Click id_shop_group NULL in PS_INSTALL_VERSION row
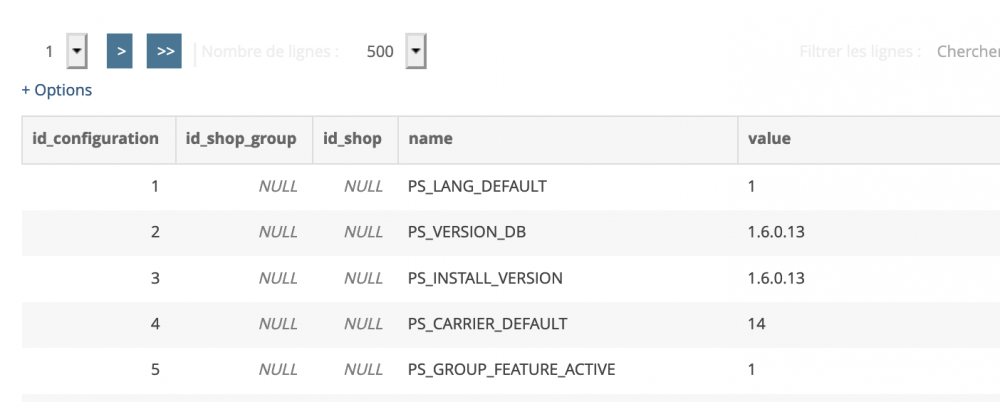Viewport: 1000px width, 402px height. (x=278, y=278)
